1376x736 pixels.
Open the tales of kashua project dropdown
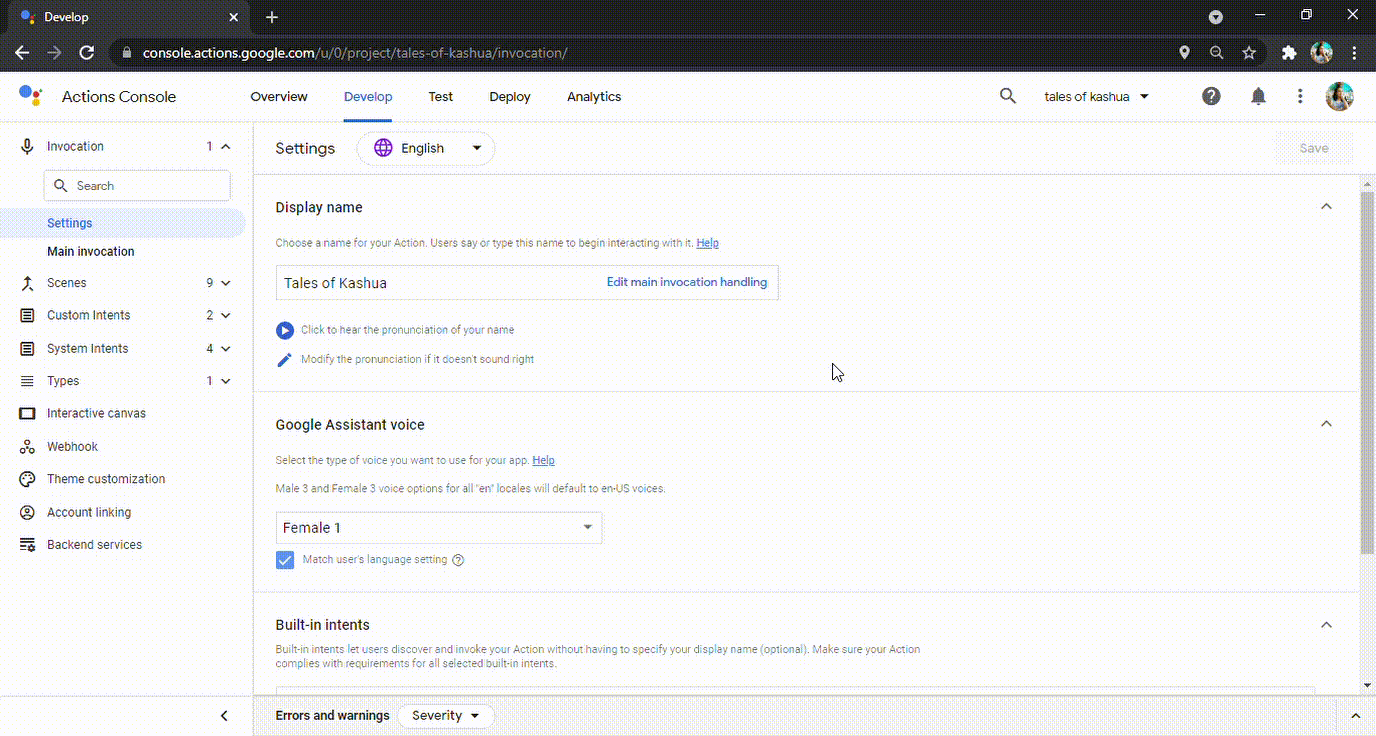(1096, 97)
